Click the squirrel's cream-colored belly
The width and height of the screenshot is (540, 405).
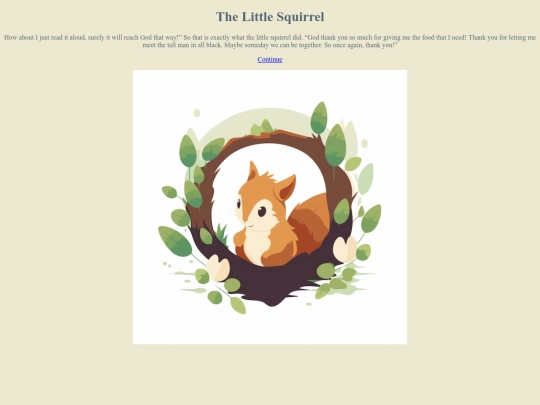click(257, 246)
